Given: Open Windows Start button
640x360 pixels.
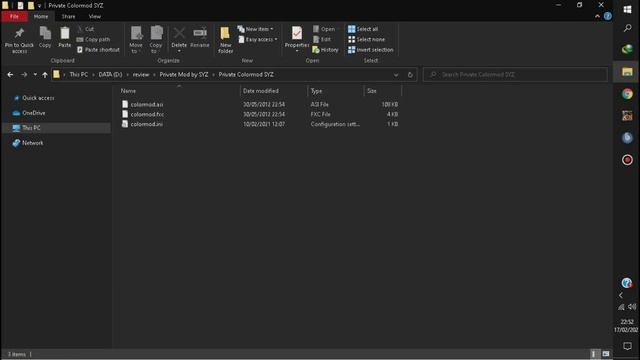Looking at the screenshot, I should tap(627, 9).
